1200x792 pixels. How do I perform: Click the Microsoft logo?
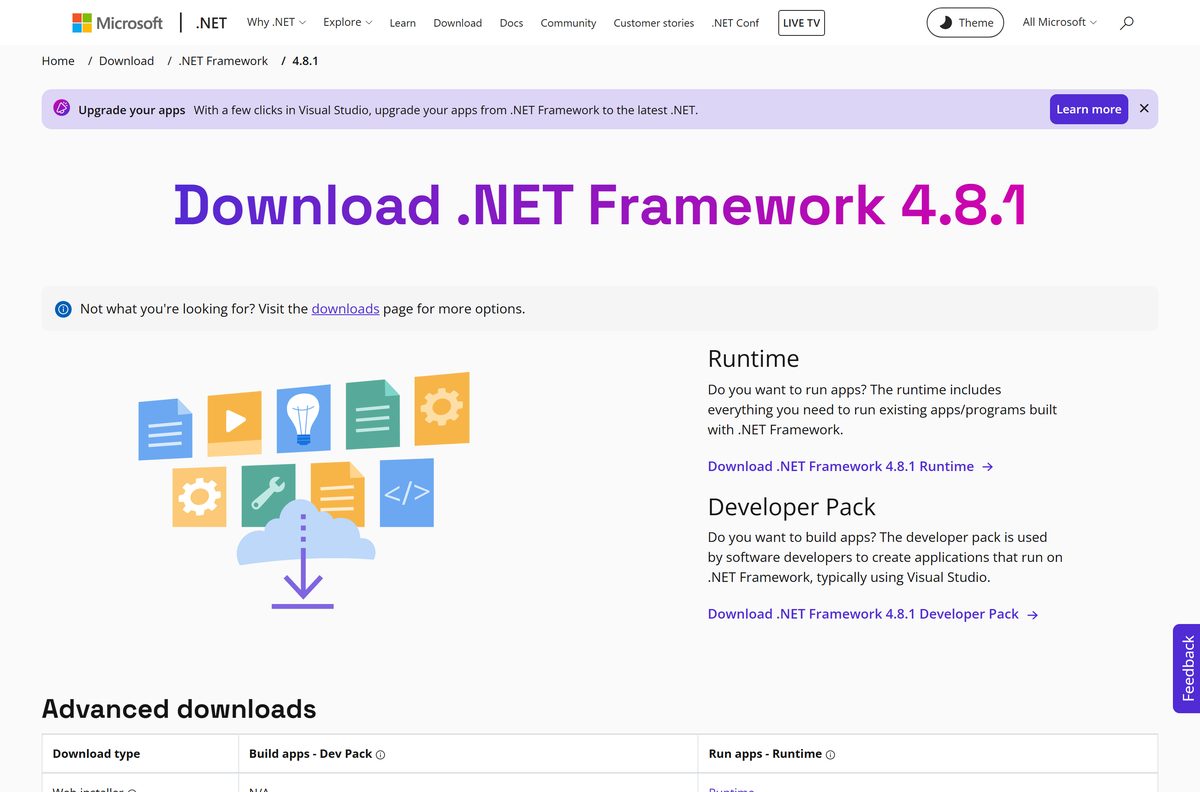tap(117, 22)
